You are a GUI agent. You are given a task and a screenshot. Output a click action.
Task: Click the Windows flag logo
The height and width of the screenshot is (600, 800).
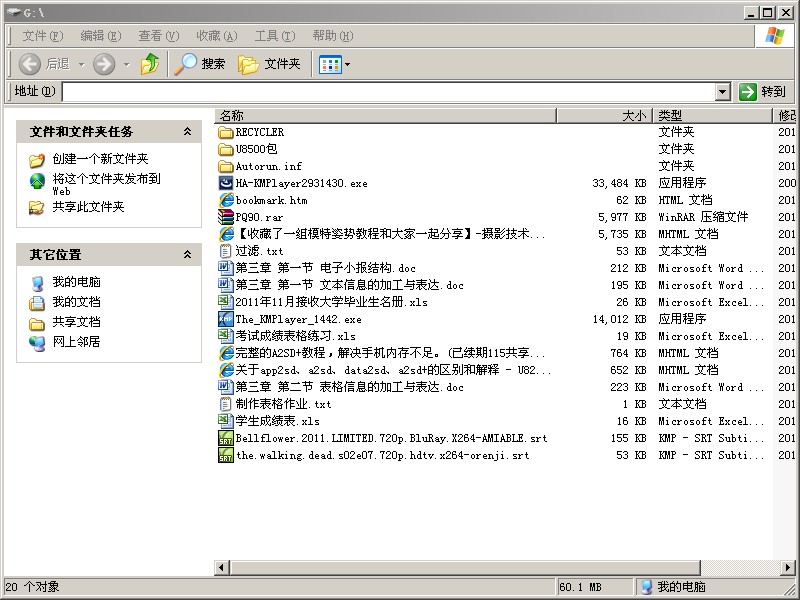(774, 36)
